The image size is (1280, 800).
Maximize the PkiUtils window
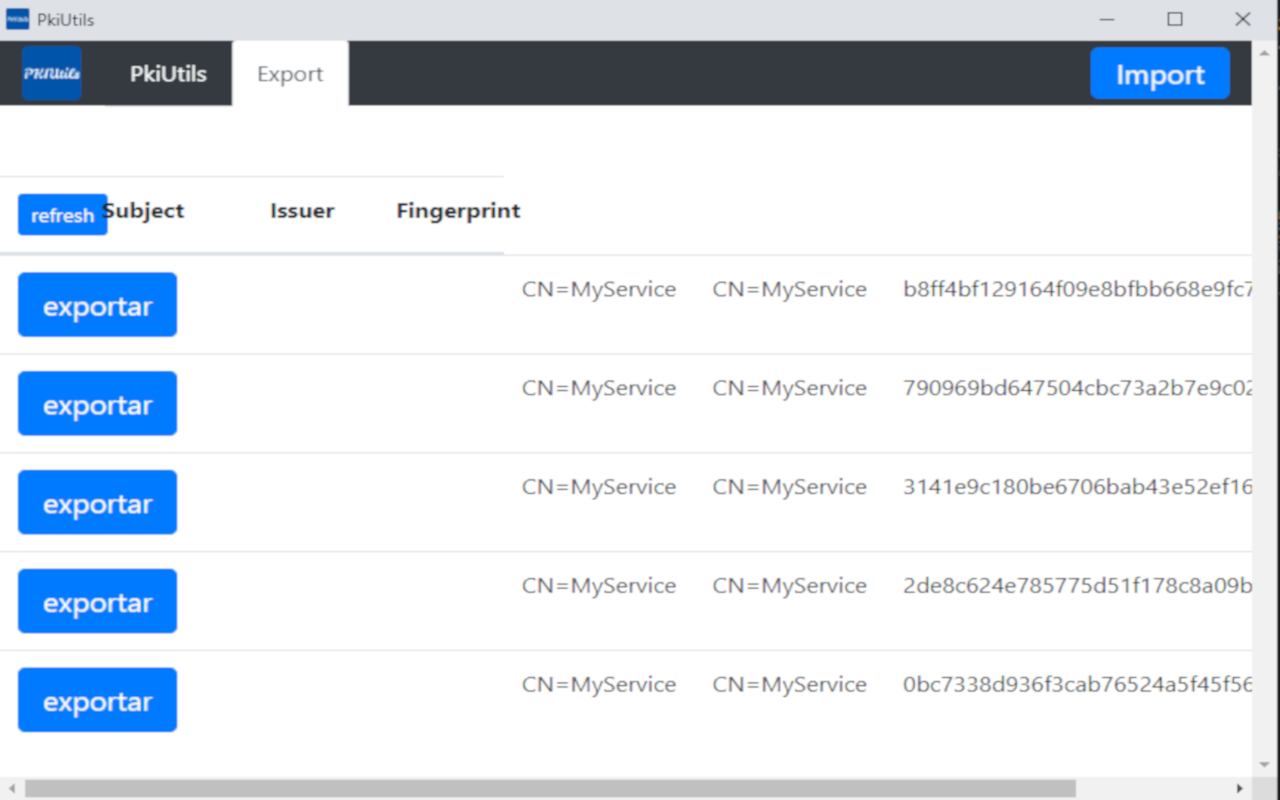click(x=1175, y=19)
